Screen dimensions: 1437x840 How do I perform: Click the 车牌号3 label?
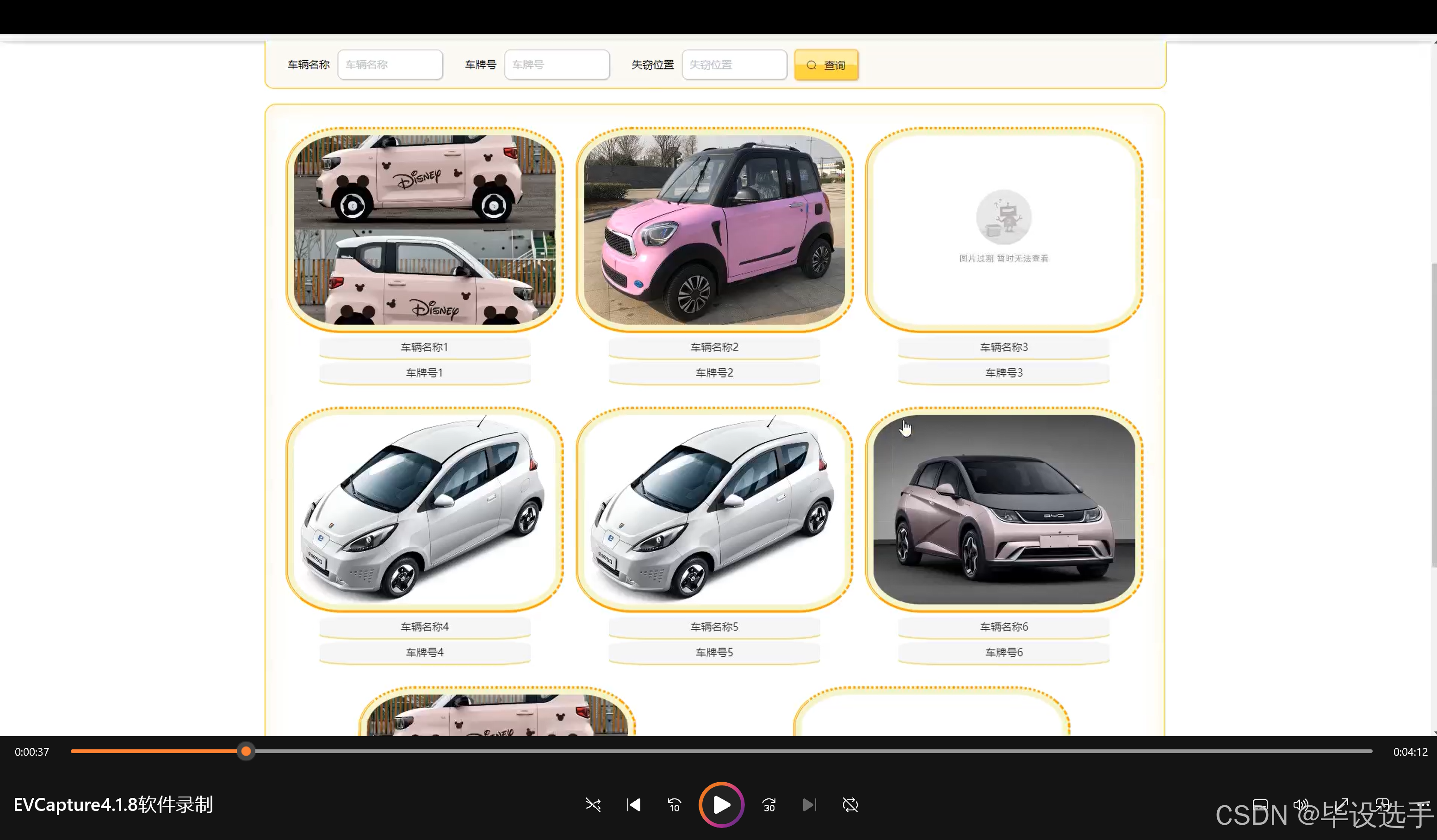1004,373
